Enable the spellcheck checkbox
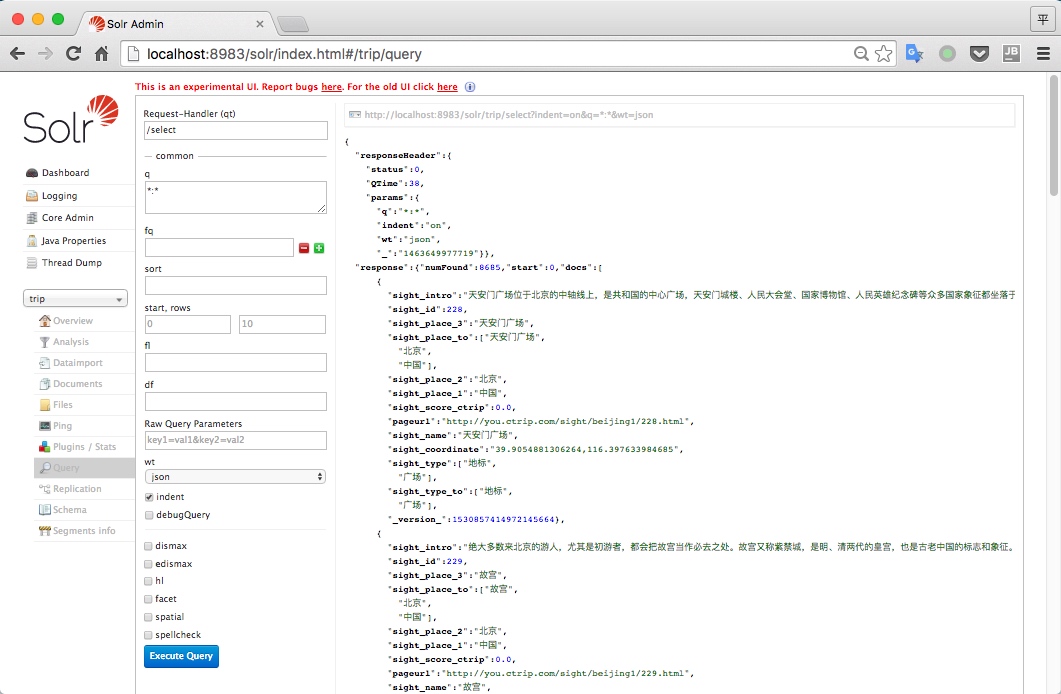Viewport: 1061px width, 694px height. [x=149, y=635]
